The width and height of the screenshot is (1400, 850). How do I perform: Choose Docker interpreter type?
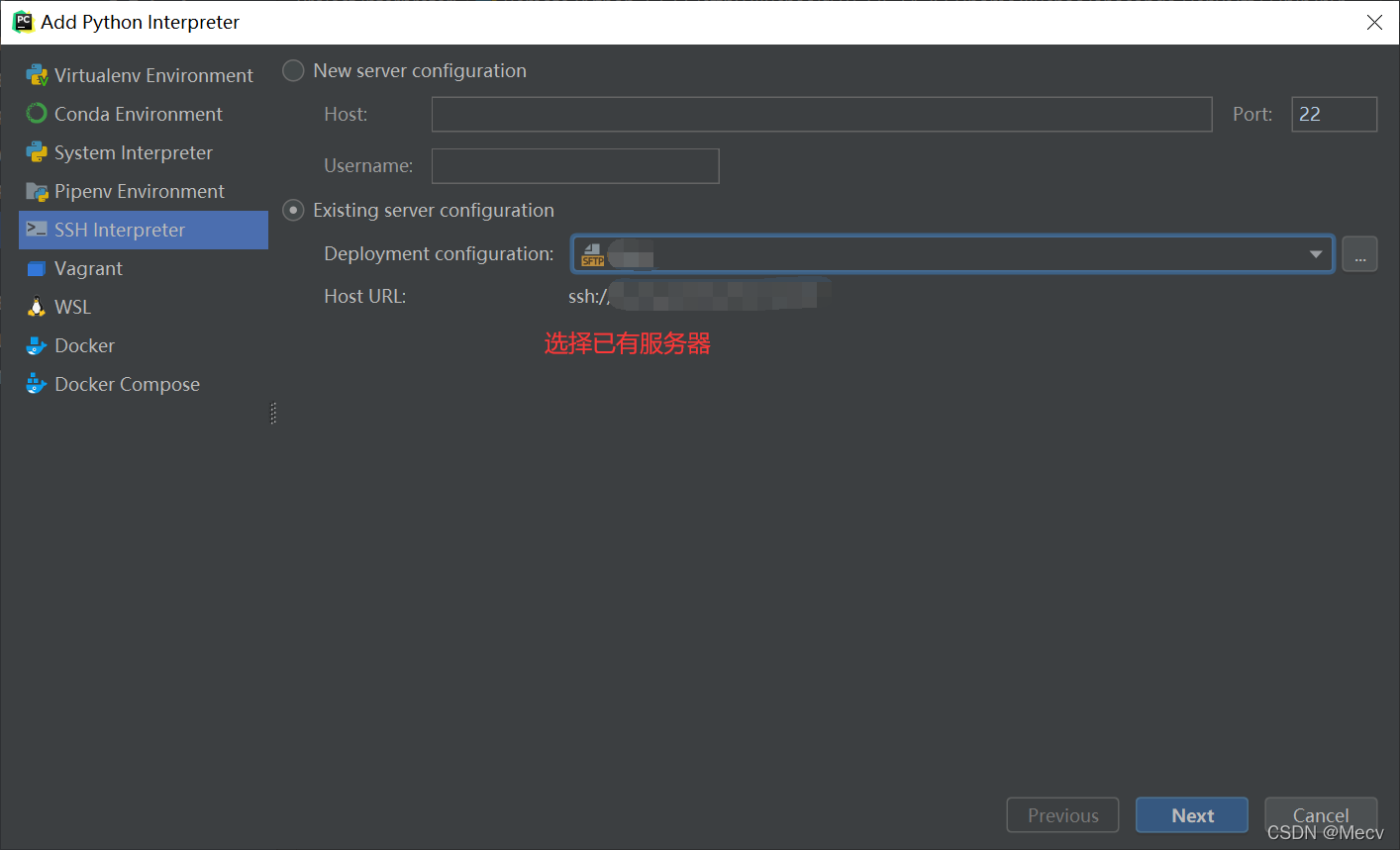pyautogui.click(x=144, y=345)
